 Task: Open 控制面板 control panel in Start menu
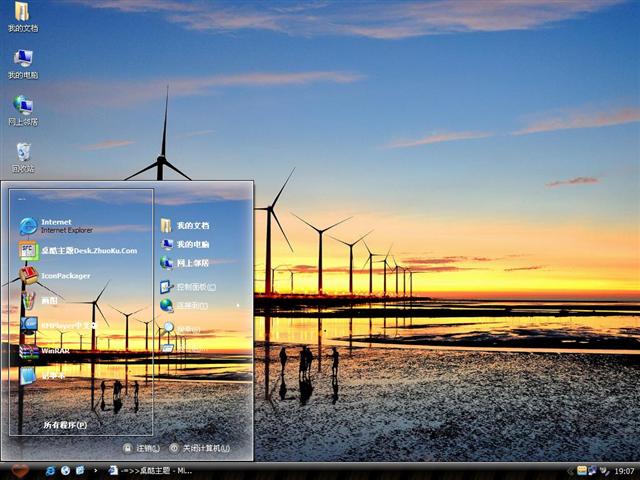(x=191, y=286)
